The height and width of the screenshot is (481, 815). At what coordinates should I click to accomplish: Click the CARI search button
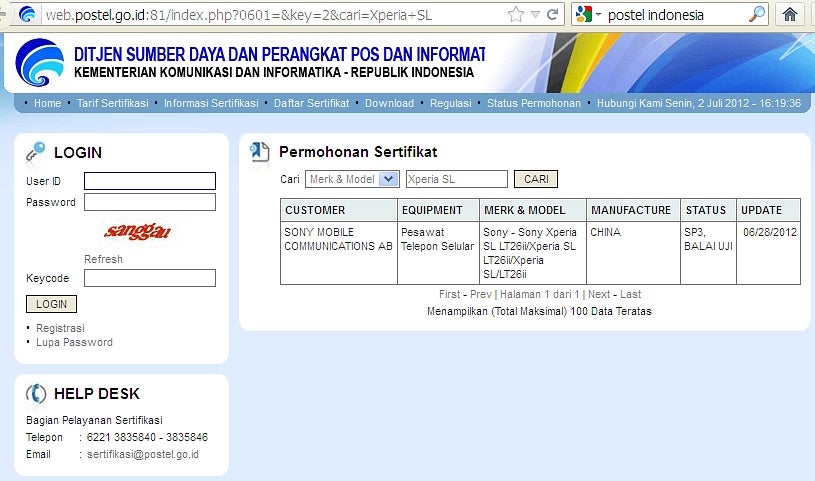(536, 179)
